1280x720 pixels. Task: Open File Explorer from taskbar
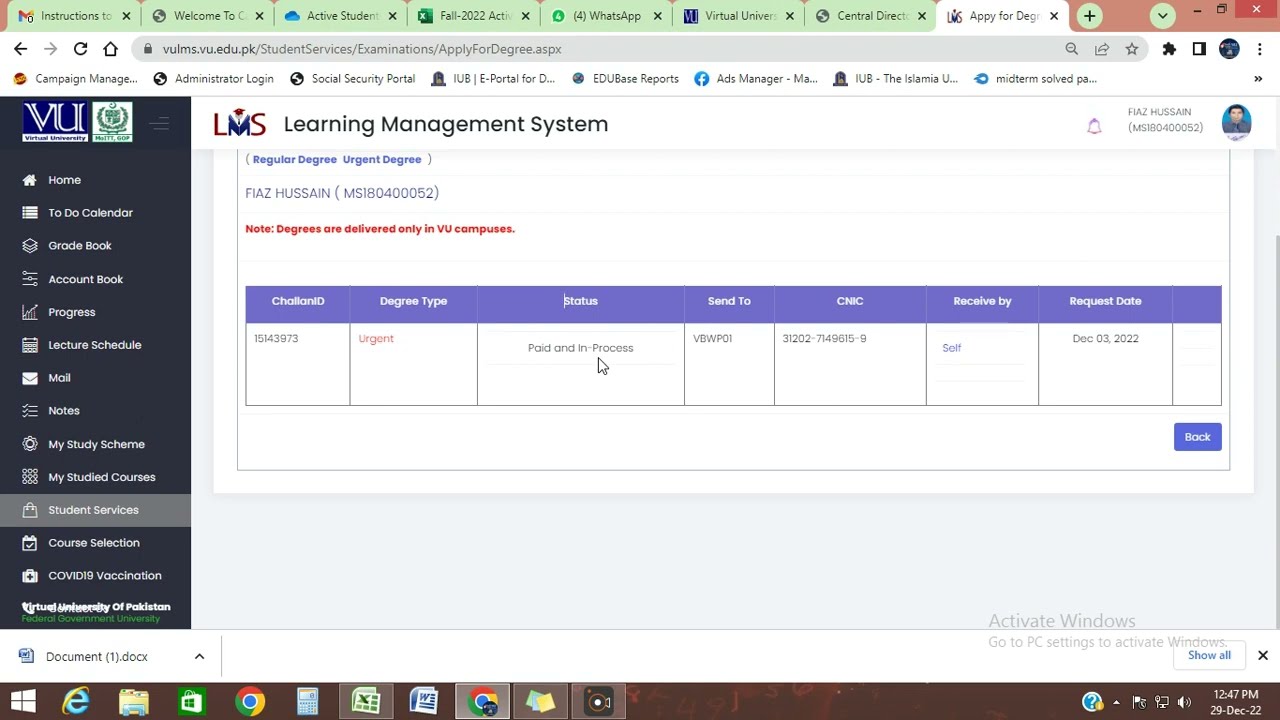point(133,702)
